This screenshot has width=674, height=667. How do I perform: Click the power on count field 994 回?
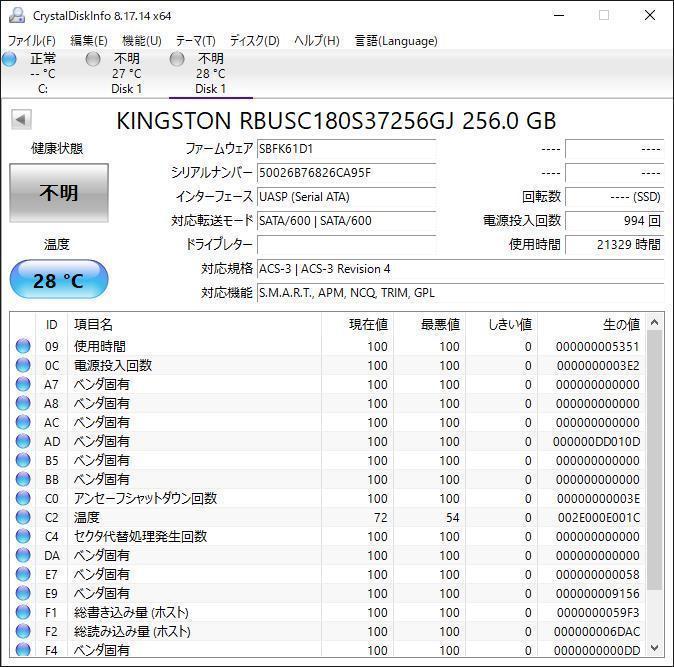pos(615,221)
